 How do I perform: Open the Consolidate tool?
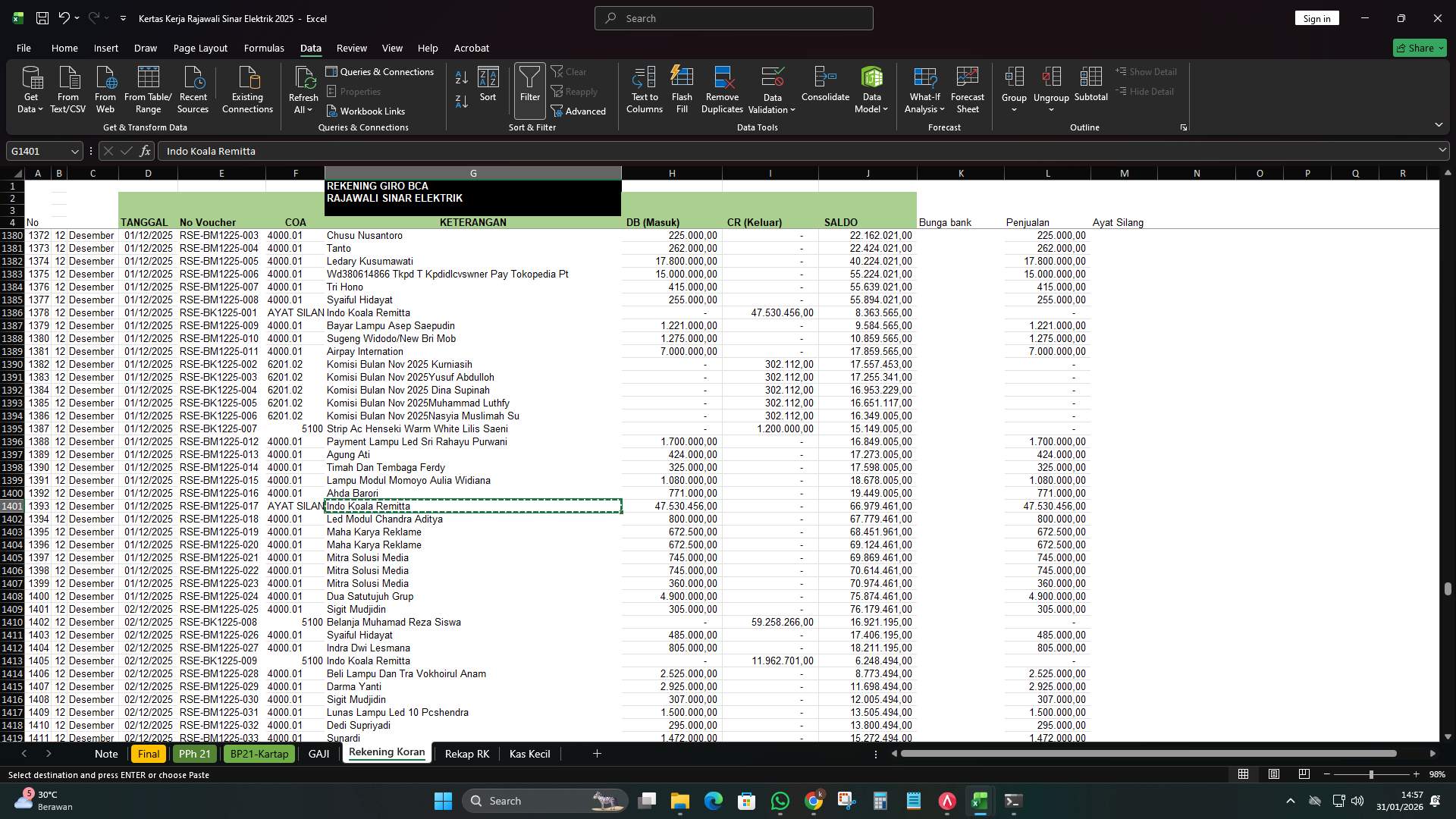(825, 87)
